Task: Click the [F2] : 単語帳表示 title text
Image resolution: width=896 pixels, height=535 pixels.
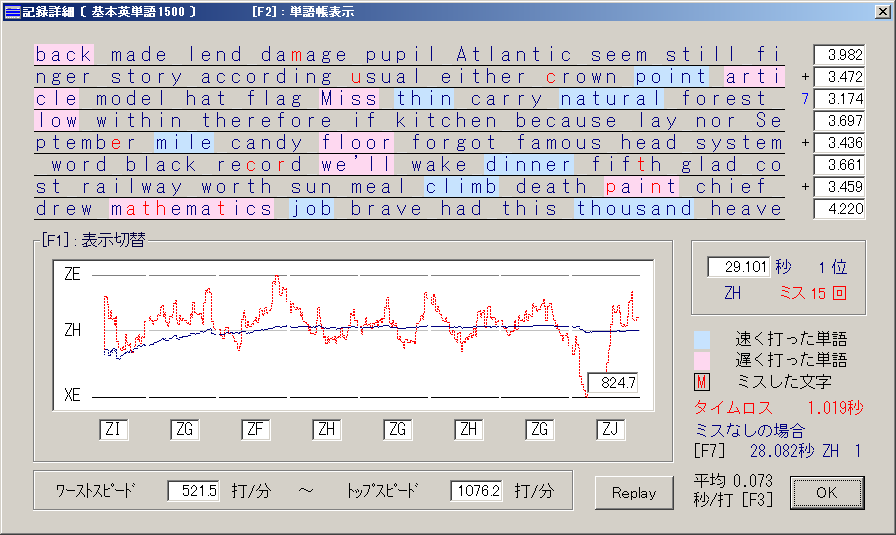Action: coord(303,11)
